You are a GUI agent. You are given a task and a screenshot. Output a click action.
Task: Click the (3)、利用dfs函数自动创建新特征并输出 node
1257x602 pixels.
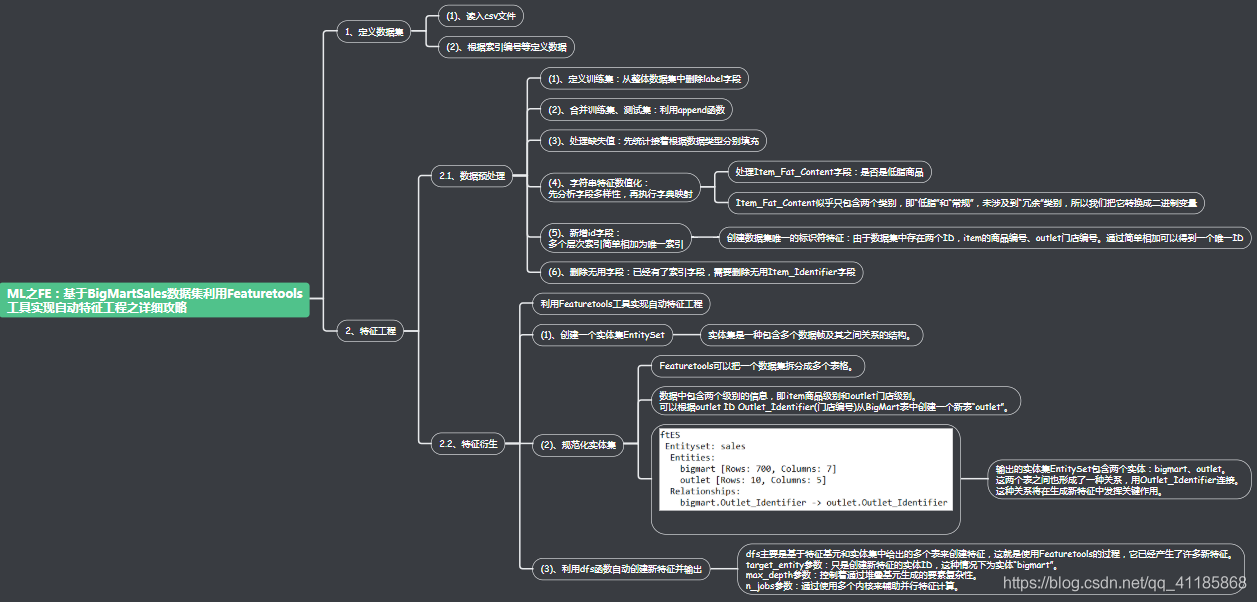(x=620, y=569)
